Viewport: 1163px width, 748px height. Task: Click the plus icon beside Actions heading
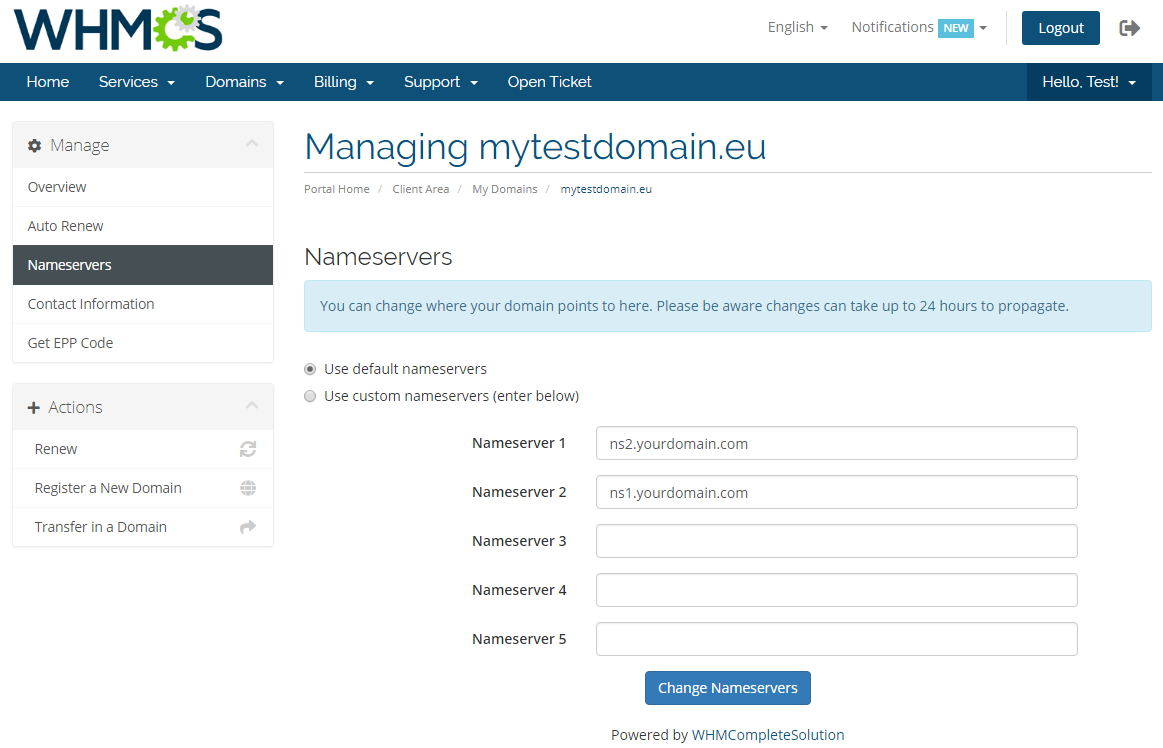(x=34, y=406)
